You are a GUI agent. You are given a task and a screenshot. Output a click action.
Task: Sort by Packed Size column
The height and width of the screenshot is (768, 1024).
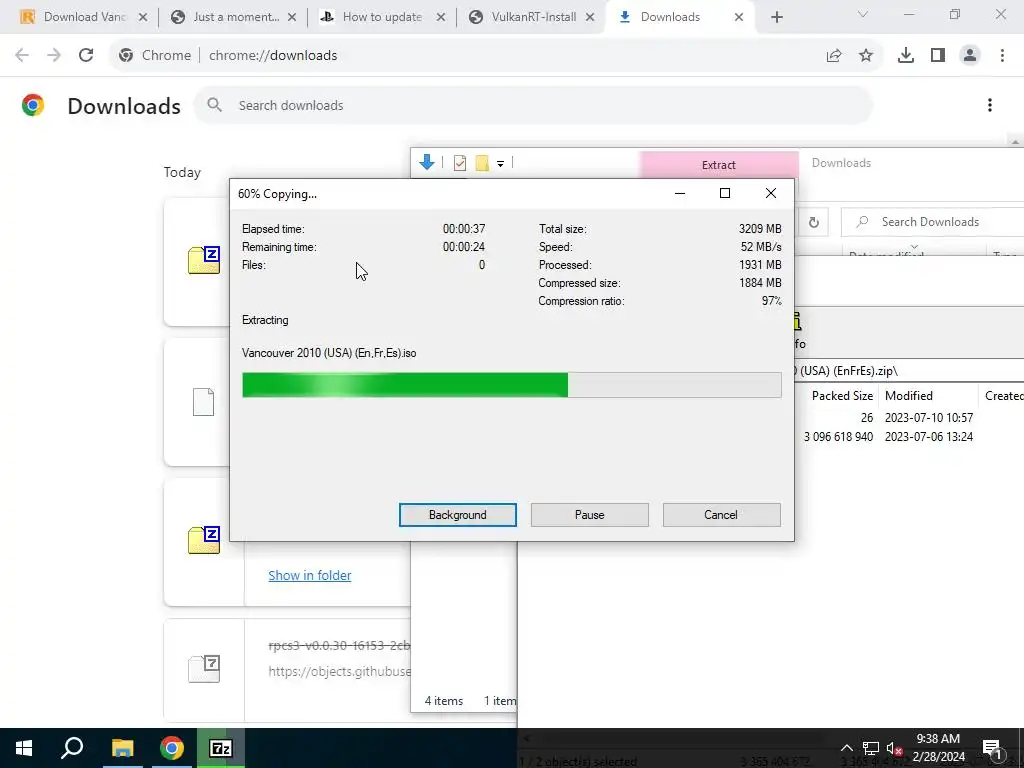[x=842, y=396]
